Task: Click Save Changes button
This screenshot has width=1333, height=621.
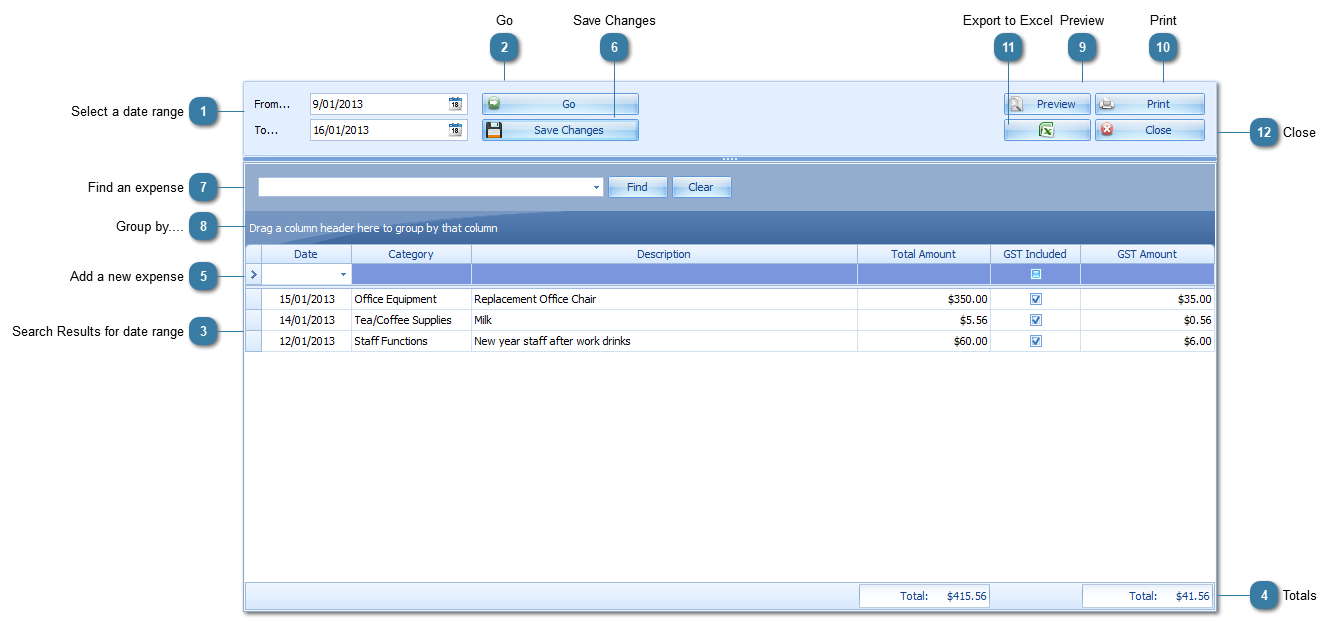Action: [560, 130]
